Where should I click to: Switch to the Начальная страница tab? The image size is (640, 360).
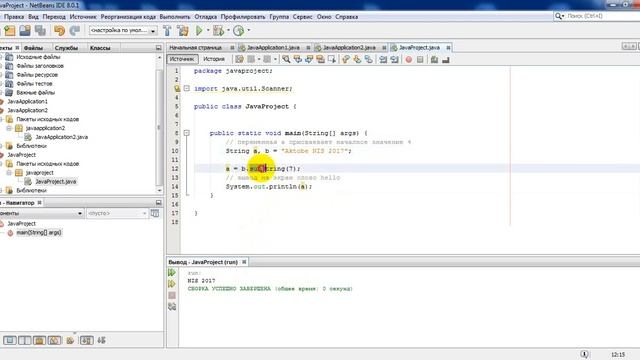tap(196, 48)
